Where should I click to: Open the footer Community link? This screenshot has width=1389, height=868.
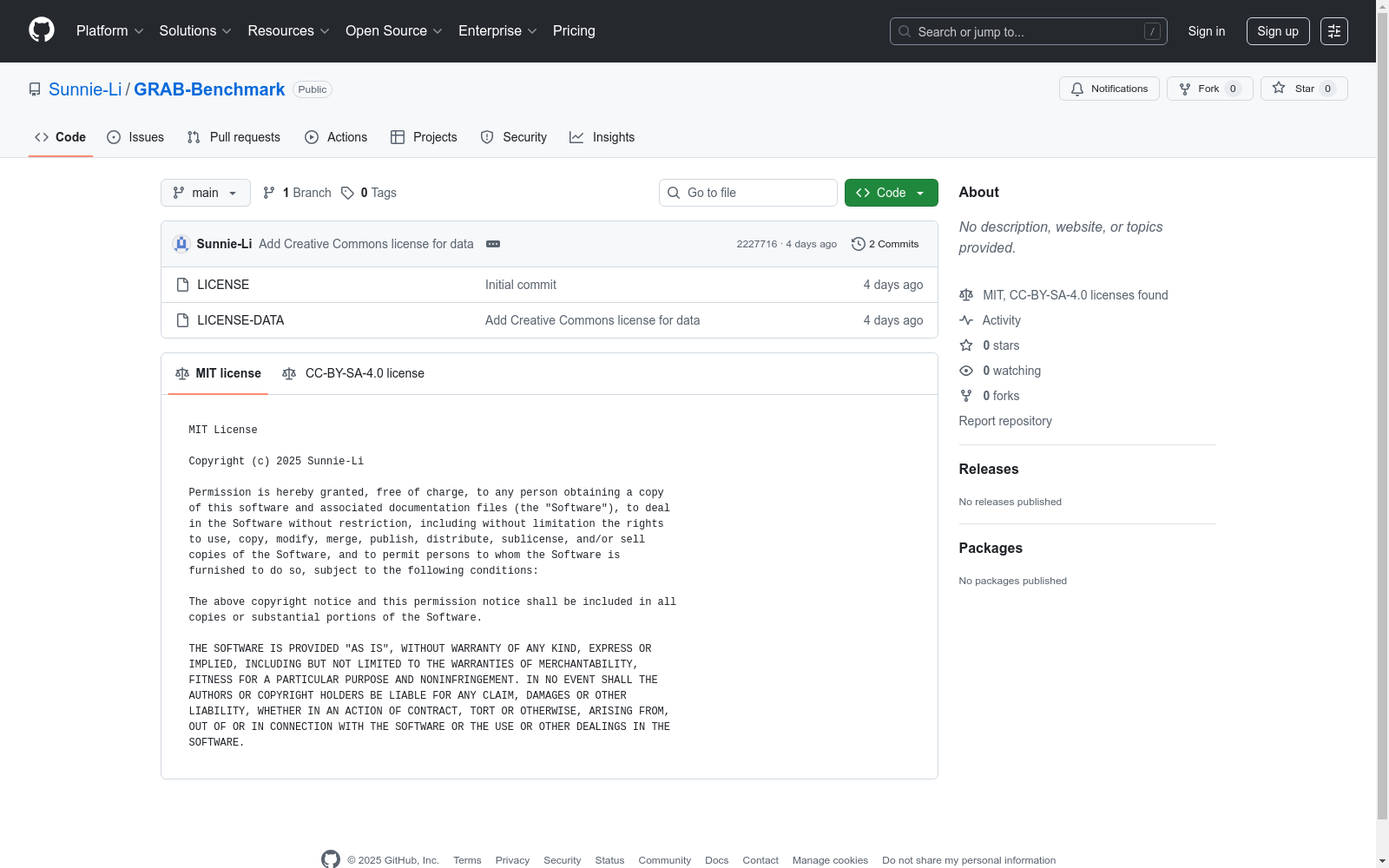[x=665, y=860]
